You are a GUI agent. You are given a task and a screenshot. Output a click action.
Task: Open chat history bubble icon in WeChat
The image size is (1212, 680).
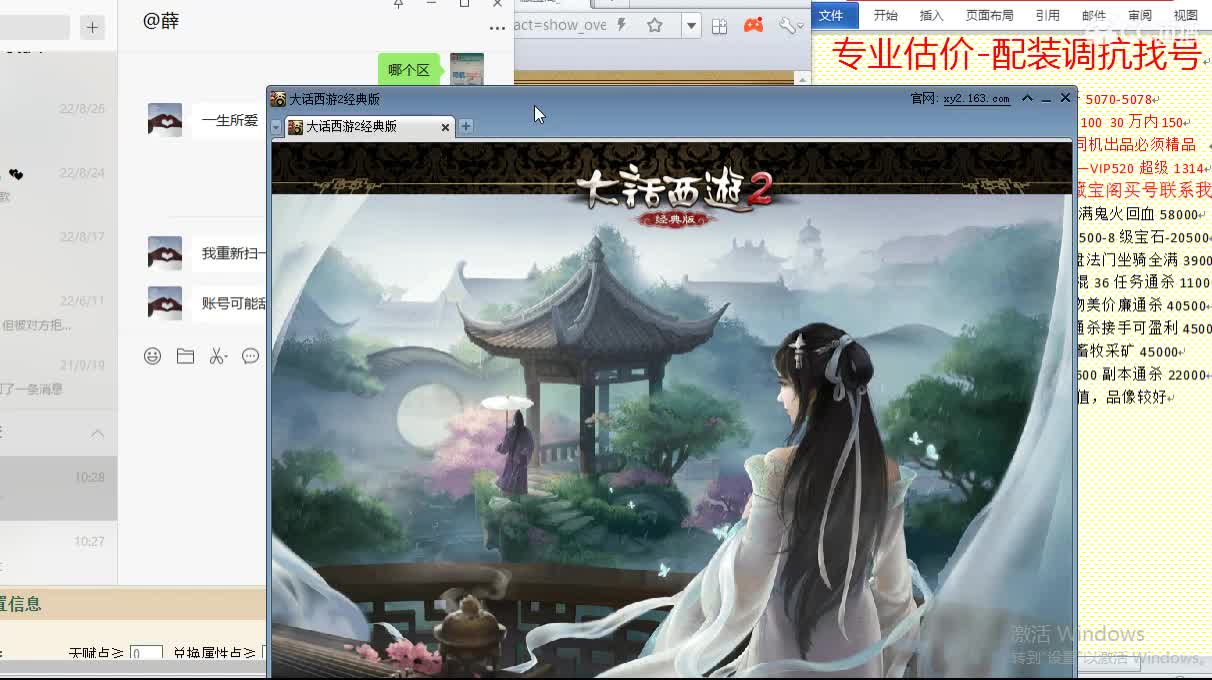251,356
